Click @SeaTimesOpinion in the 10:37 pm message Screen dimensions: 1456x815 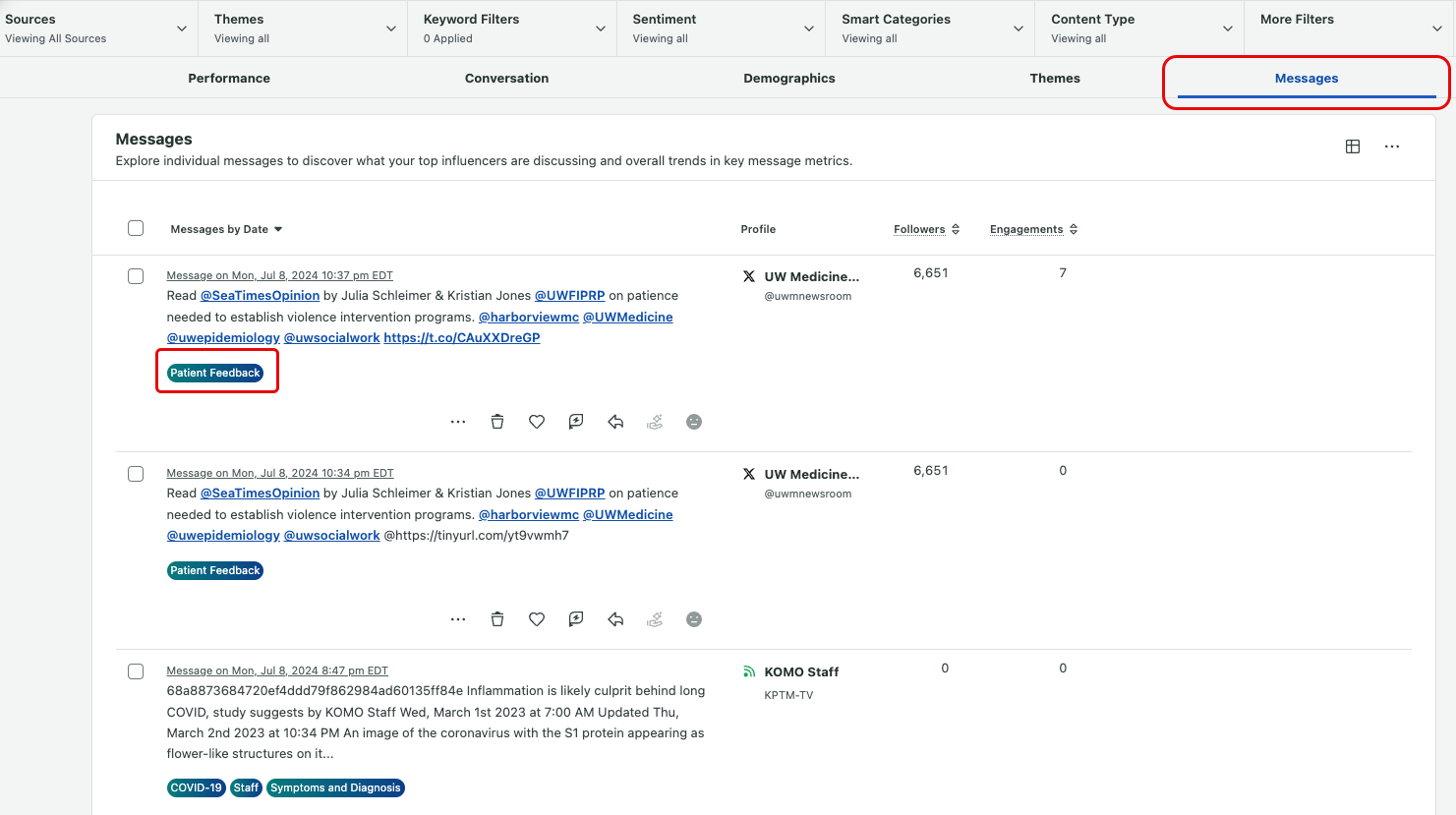[x=261, y=296]
